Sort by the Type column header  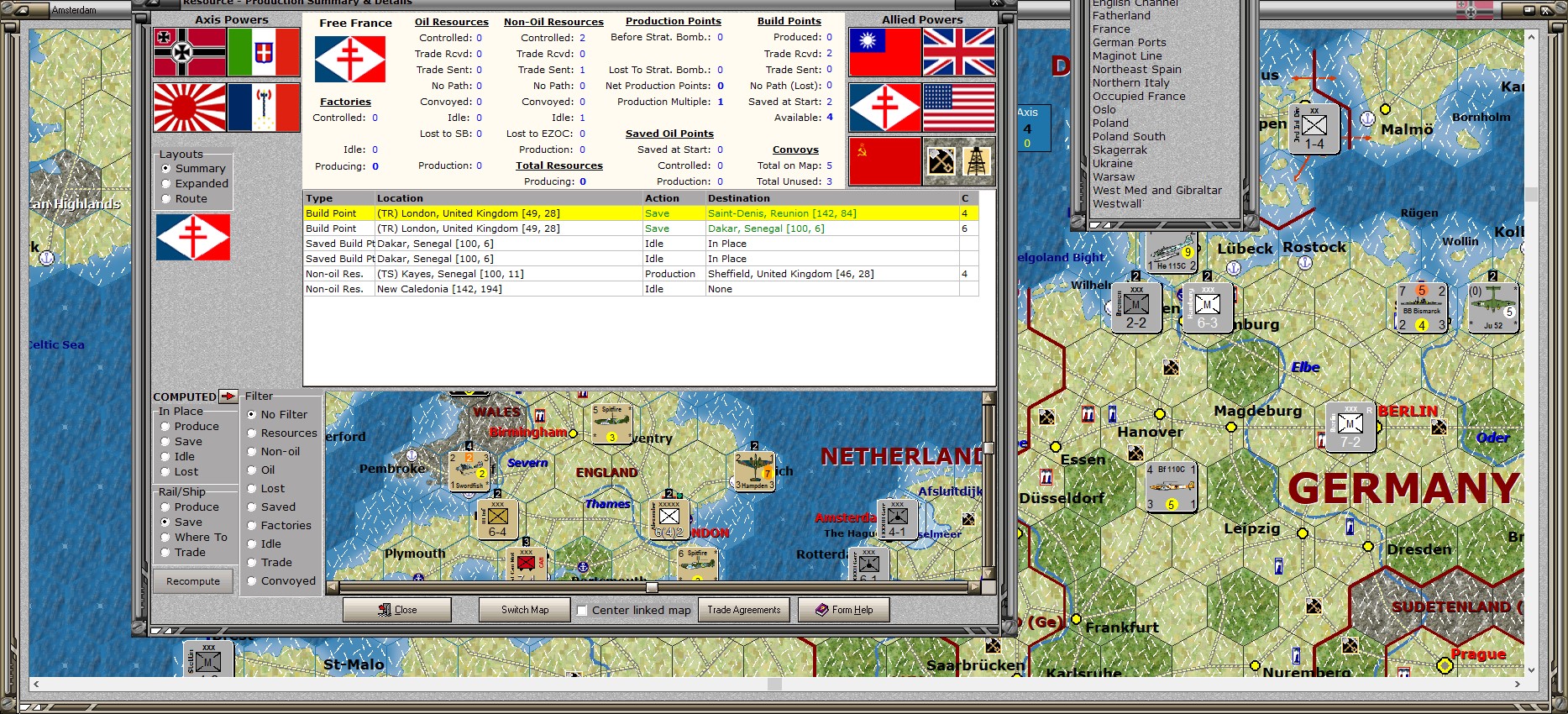[x=338, y=198]
